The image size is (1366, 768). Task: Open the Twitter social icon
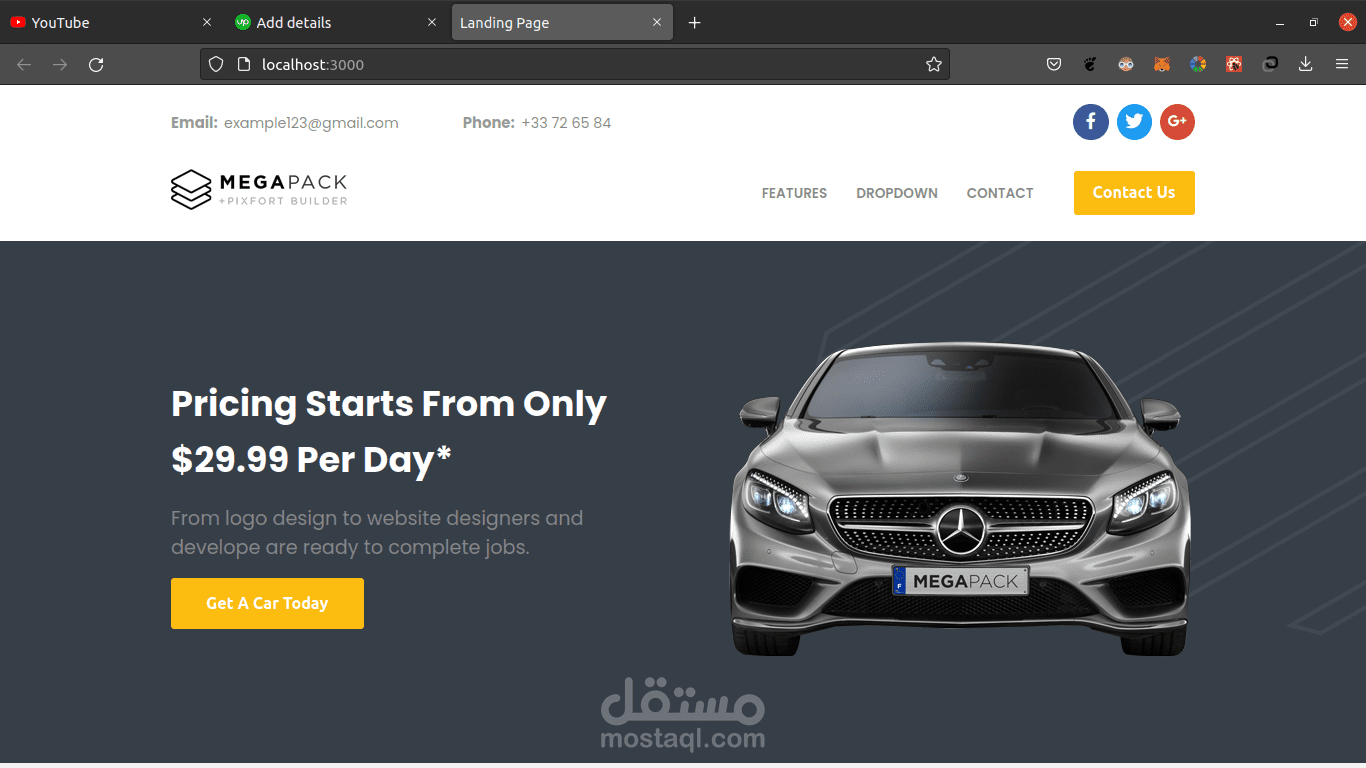tap(1134, 122)
